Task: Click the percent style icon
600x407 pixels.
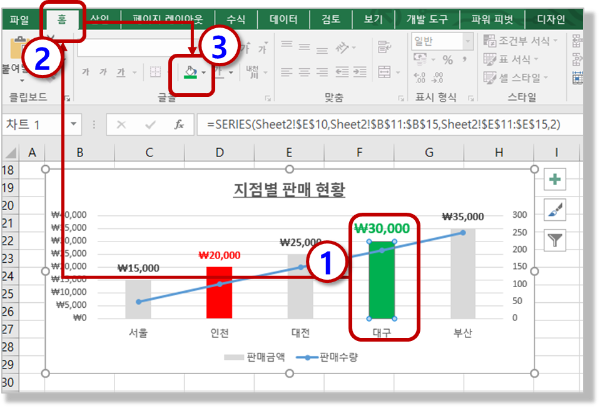Action: pyautogui.click(x=447, y=59)
